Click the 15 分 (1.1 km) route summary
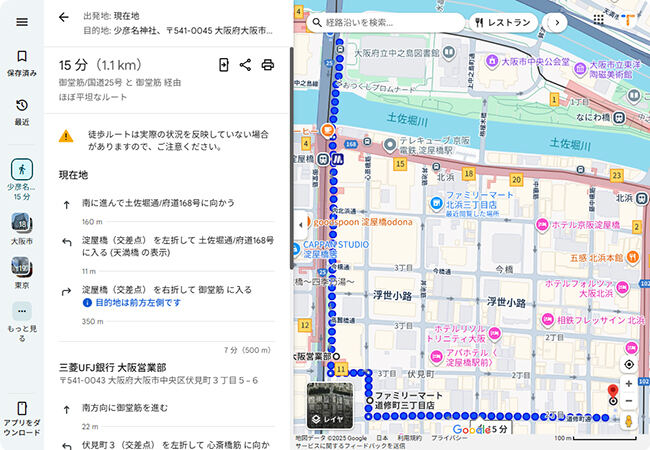 [x=100, y=65]
